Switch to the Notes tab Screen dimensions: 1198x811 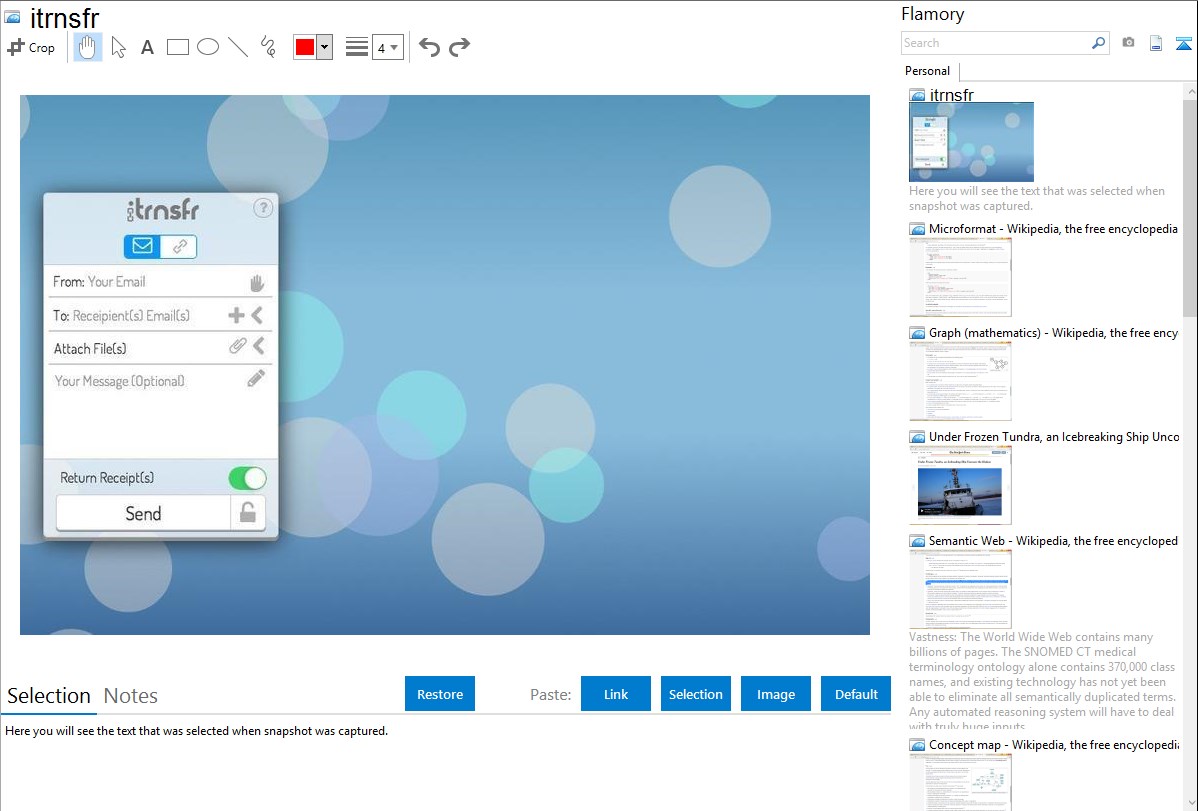(x=131, y=696)
